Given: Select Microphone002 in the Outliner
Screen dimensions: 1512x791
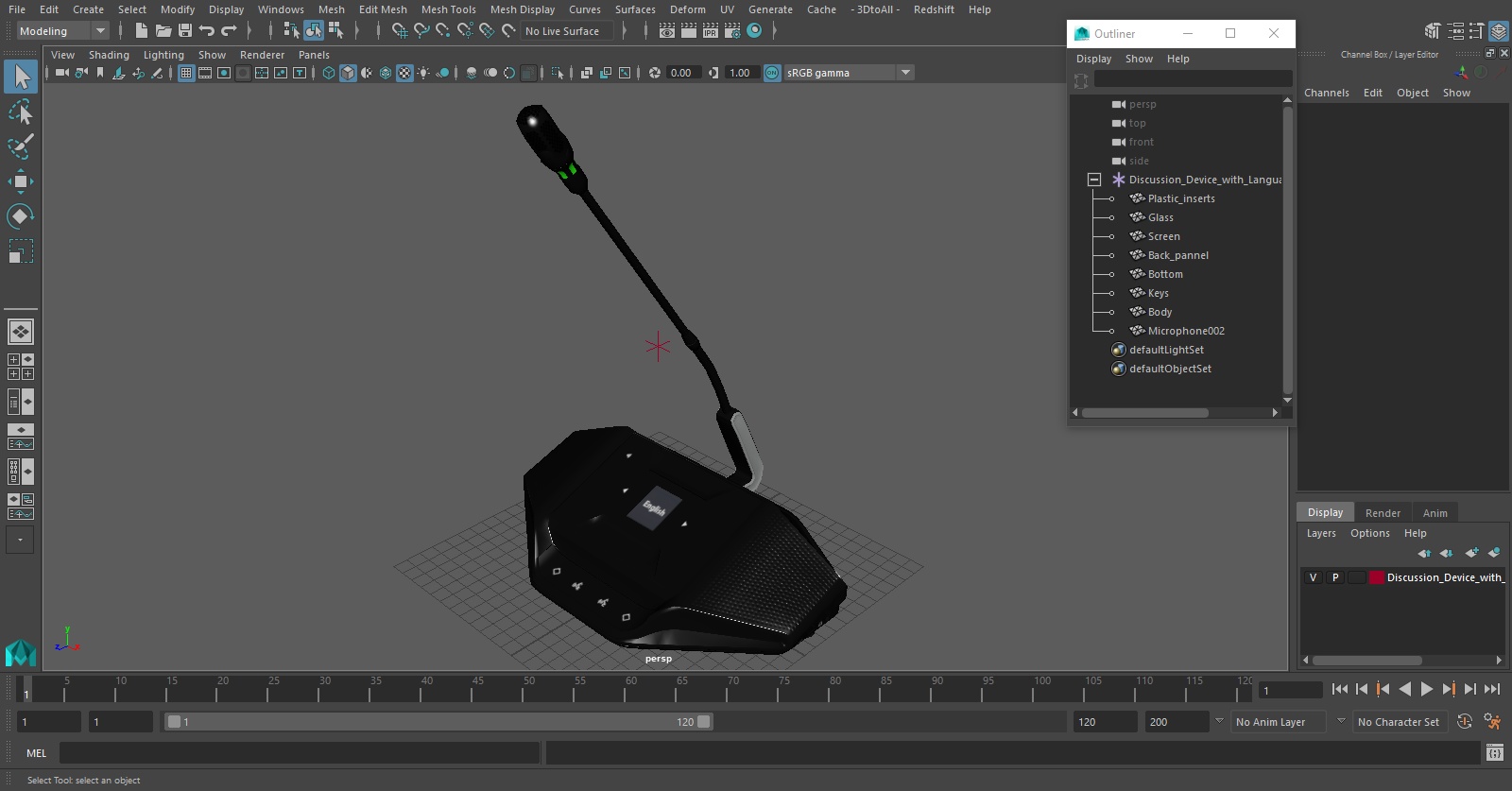Looking at the screenshot, I should [1186, 331].
